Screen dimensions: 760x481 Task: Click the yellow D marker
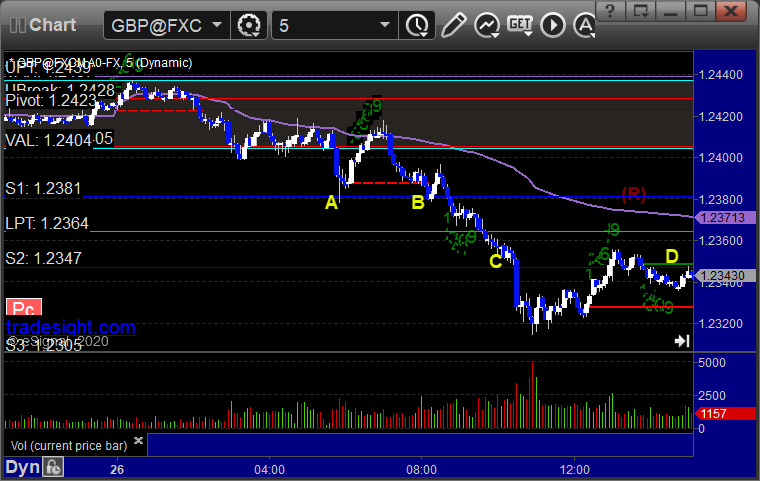click(671, 256)
